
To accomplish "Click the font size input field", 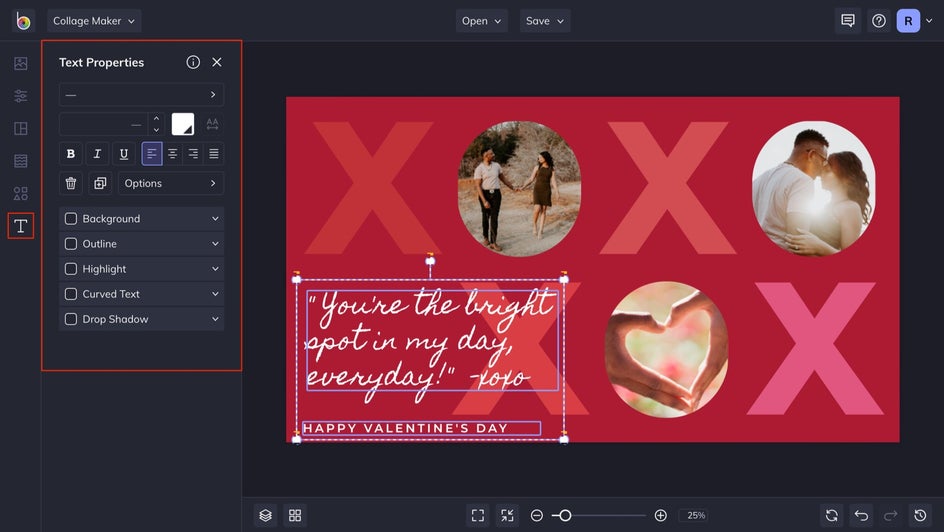I will 103,125.
